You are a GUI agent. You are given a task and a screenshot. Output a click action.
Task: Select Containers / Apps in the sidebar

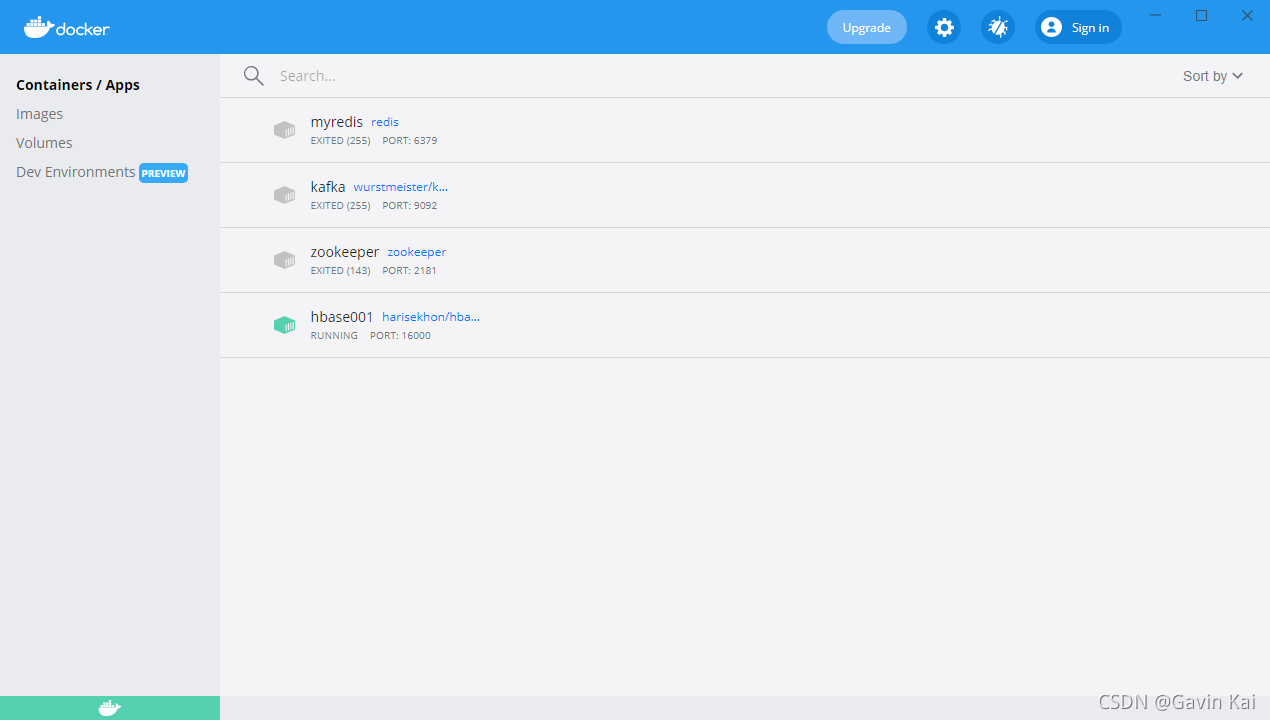77,85
